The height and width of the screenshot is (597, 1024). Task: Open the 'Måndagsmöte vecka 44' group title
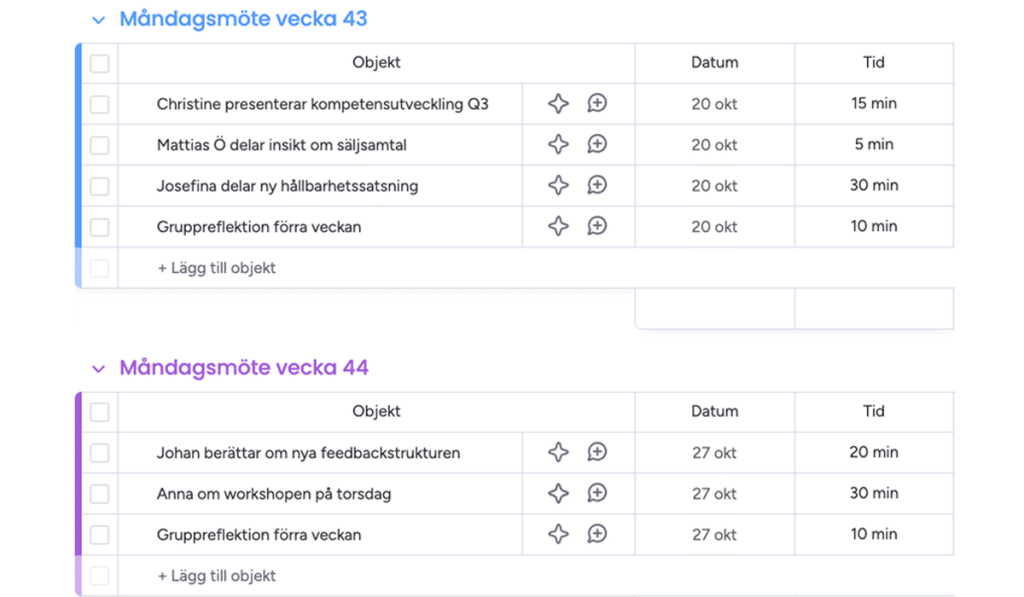coord(244,368)
